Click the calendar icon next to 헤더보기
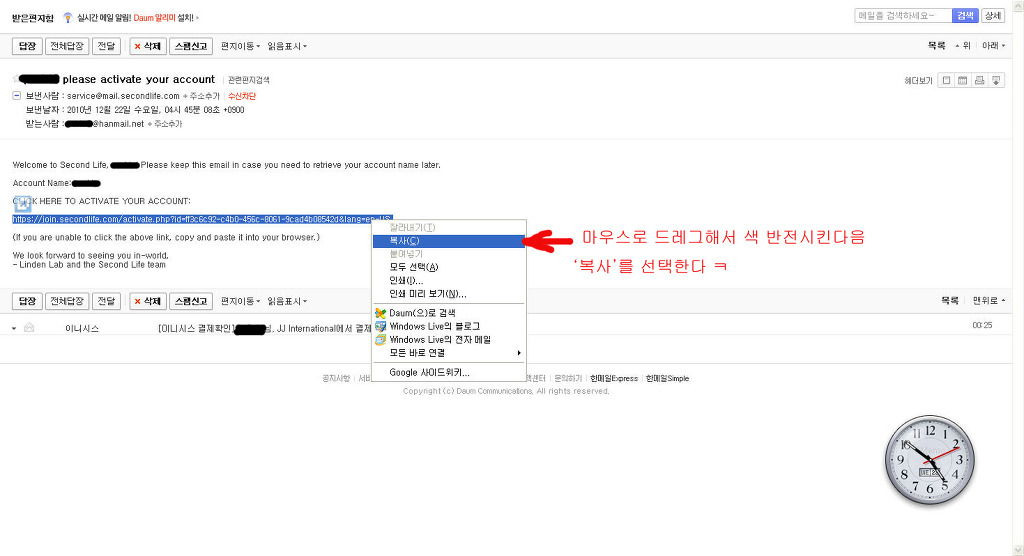Viewport: 1024px width, 556px height. point(963,80)
